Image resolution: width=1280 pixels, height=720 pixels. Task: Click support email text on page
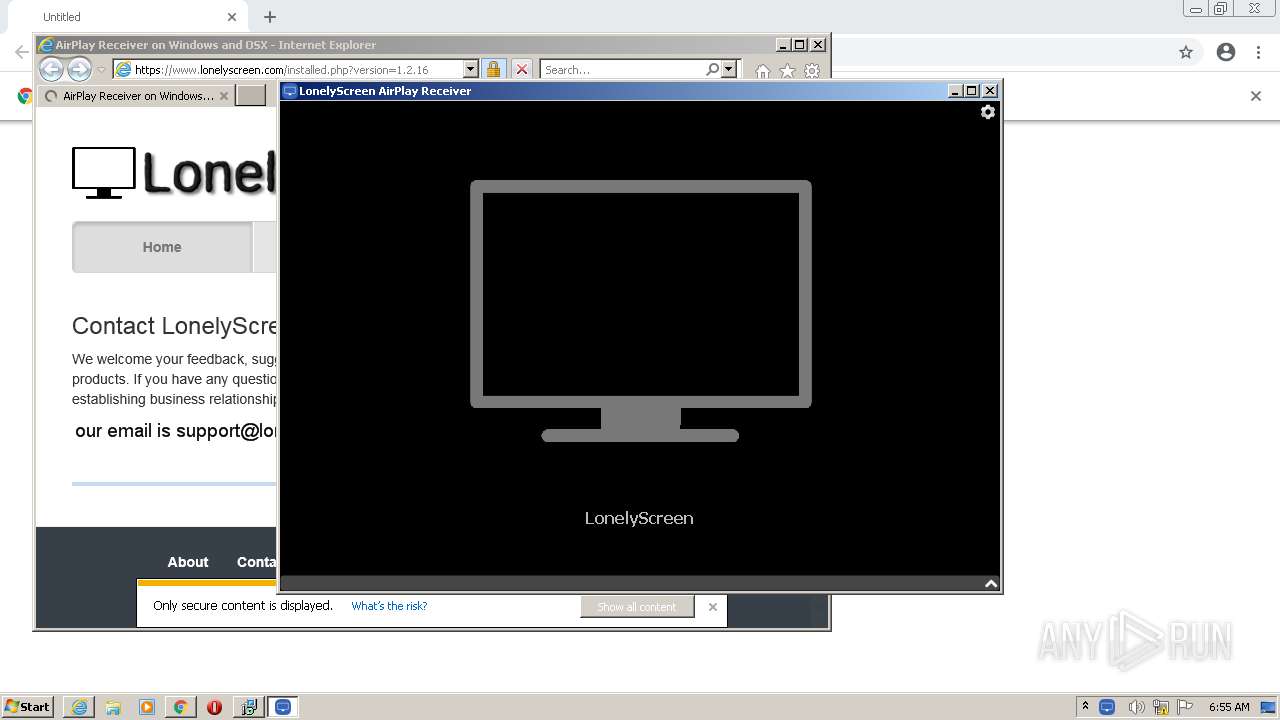tap(176, 431)
